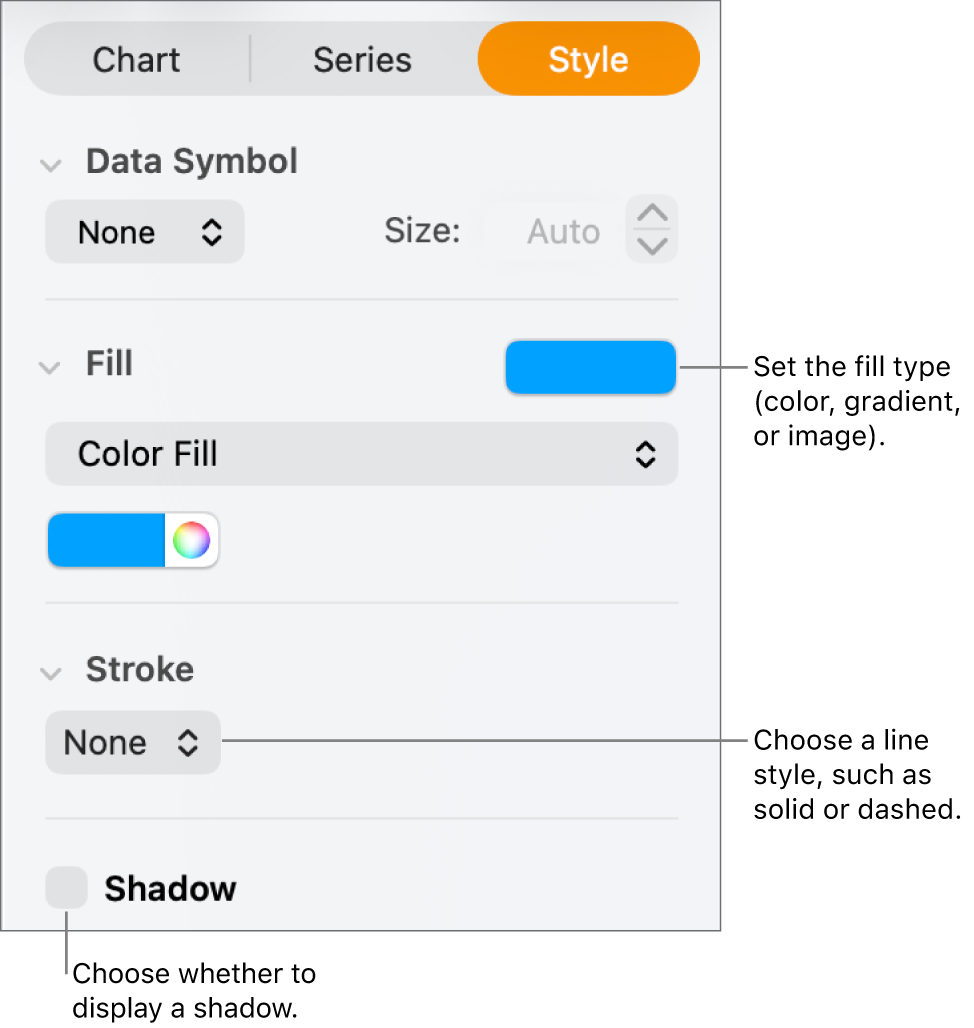This screenshot has height=1028, width=974.
Task: Select the Style tab
Action: click(588, 59)
